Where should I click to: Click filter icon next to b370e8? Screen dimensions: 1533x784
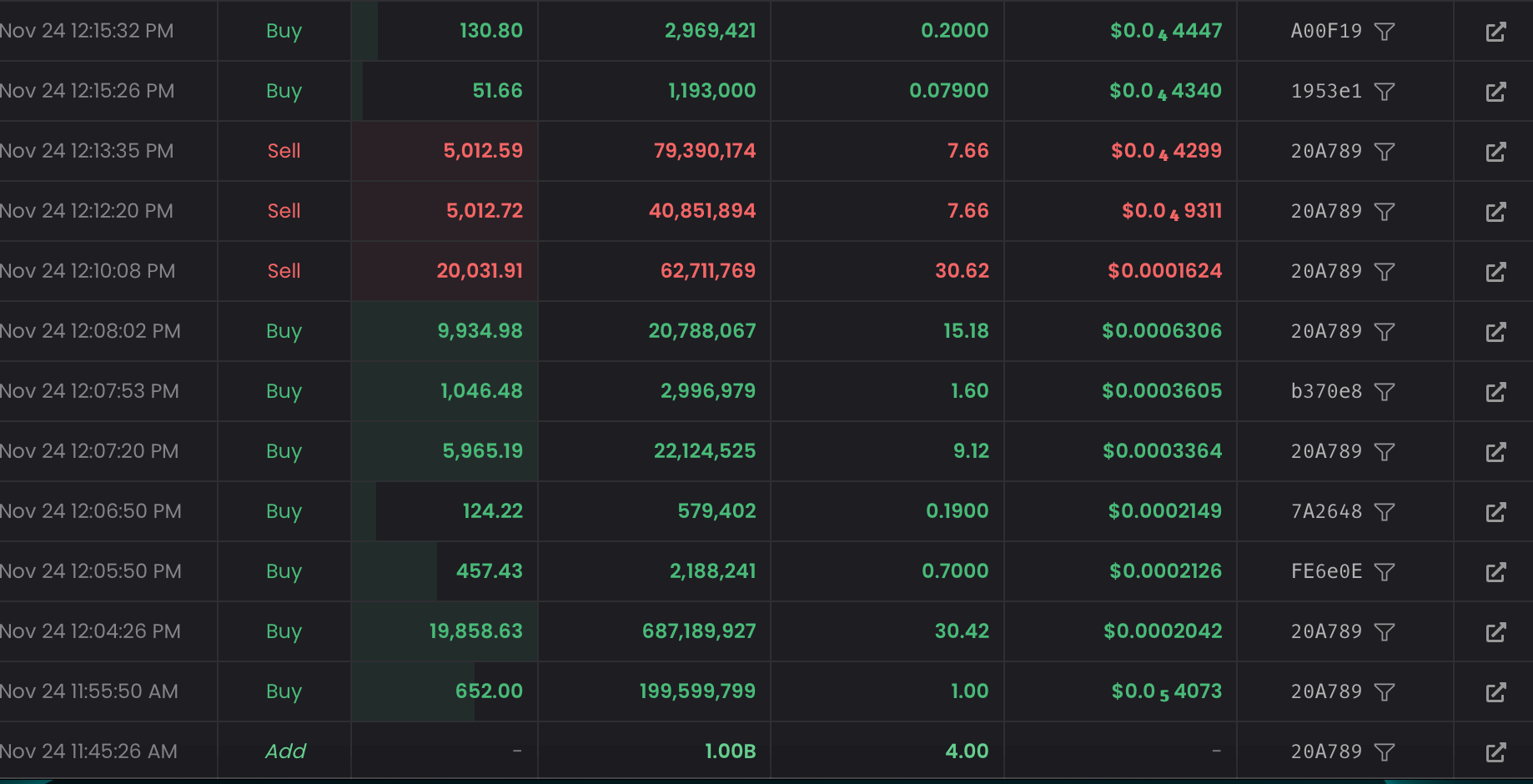coord(1385,392)
